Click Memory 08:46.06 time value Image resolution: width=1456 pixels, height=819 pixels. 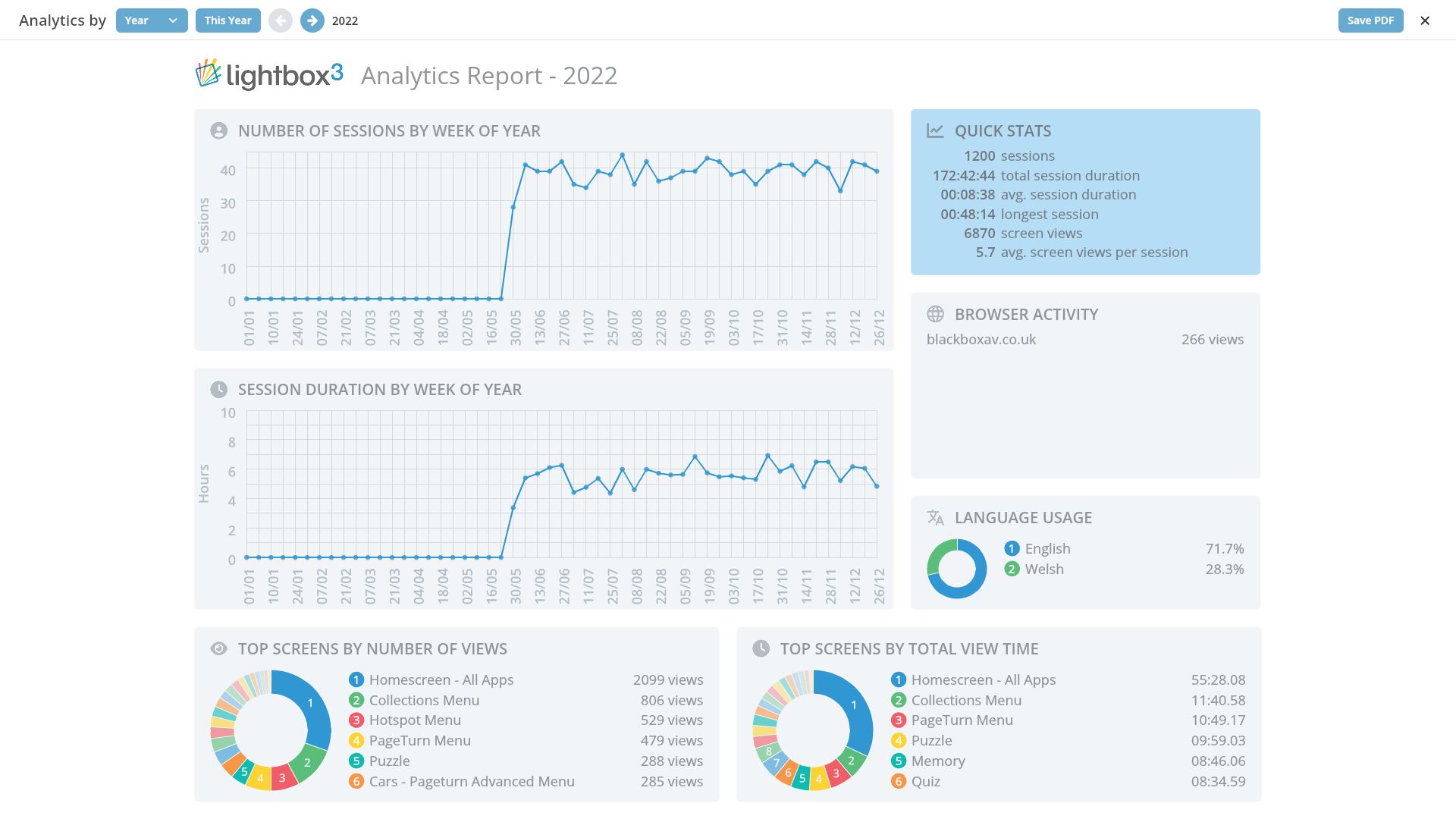(1218, 761)
